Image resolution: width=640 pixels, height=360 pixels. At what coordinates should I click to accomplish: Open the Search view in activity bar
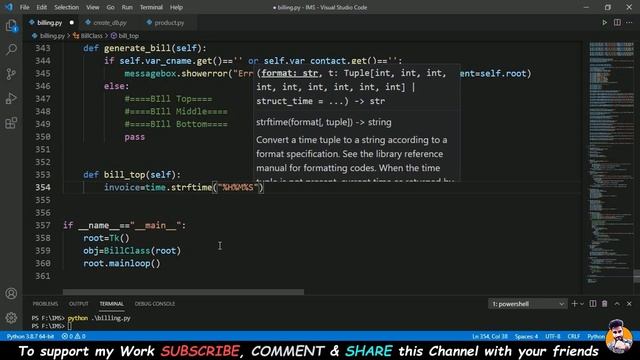point(11,50)
